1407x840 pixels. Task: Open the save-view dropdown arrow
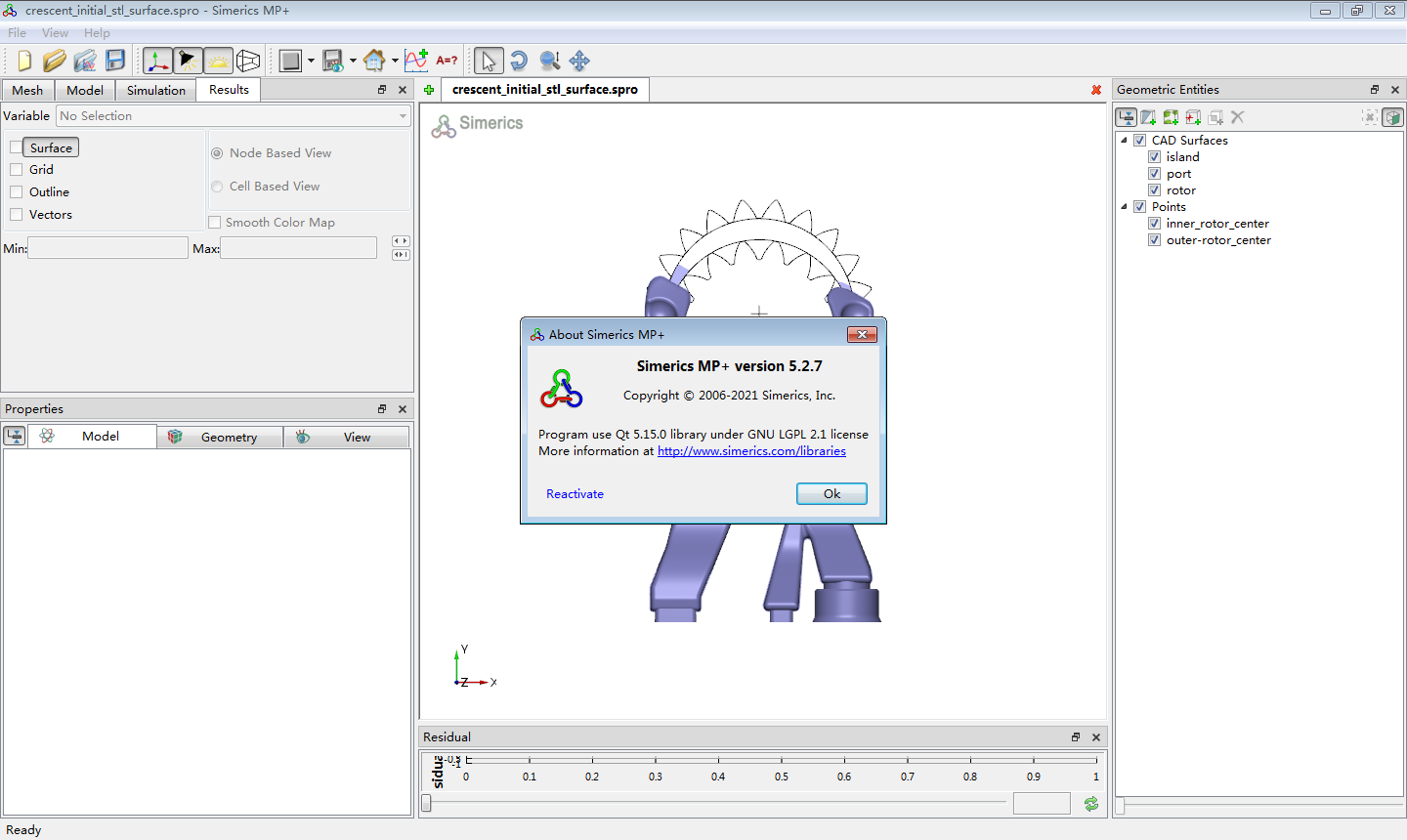pos(353,61)
